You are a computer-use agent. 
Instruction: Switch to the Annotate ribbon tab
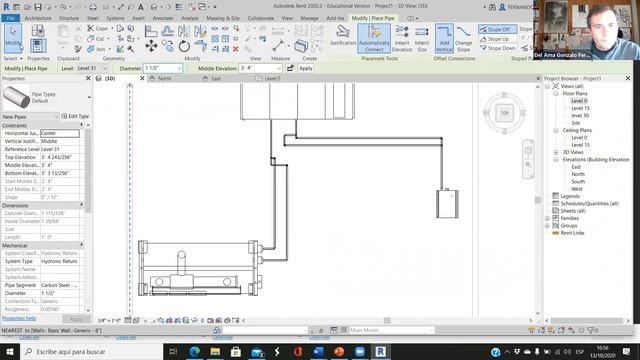tap(162, 18)
